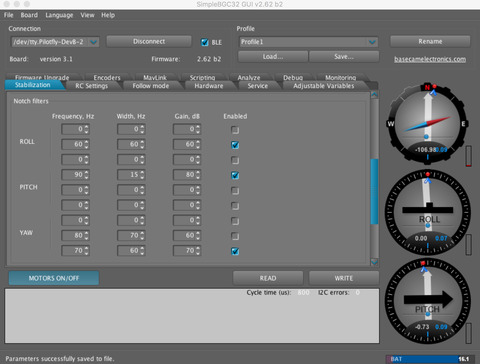Open the Encoders tab
Viewport: 480px width, 364px height.
pyautogui.click(x=107, y=78)
